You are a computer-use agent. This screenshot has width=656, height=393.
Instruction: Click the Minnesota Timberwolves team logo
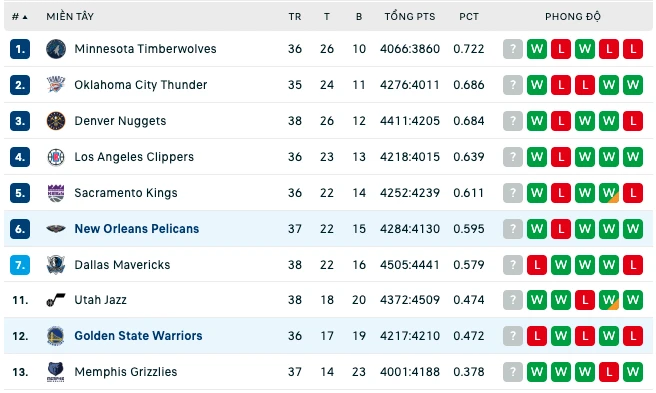(56, 49)
